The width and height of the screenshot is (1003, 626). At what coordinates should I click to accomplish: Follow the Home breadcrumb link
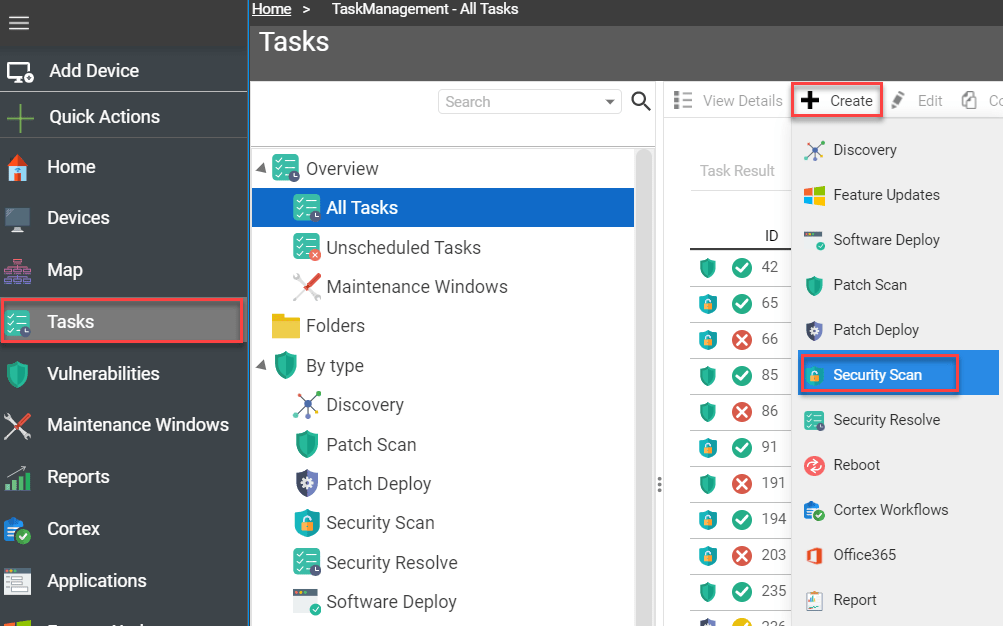point(271,9)
